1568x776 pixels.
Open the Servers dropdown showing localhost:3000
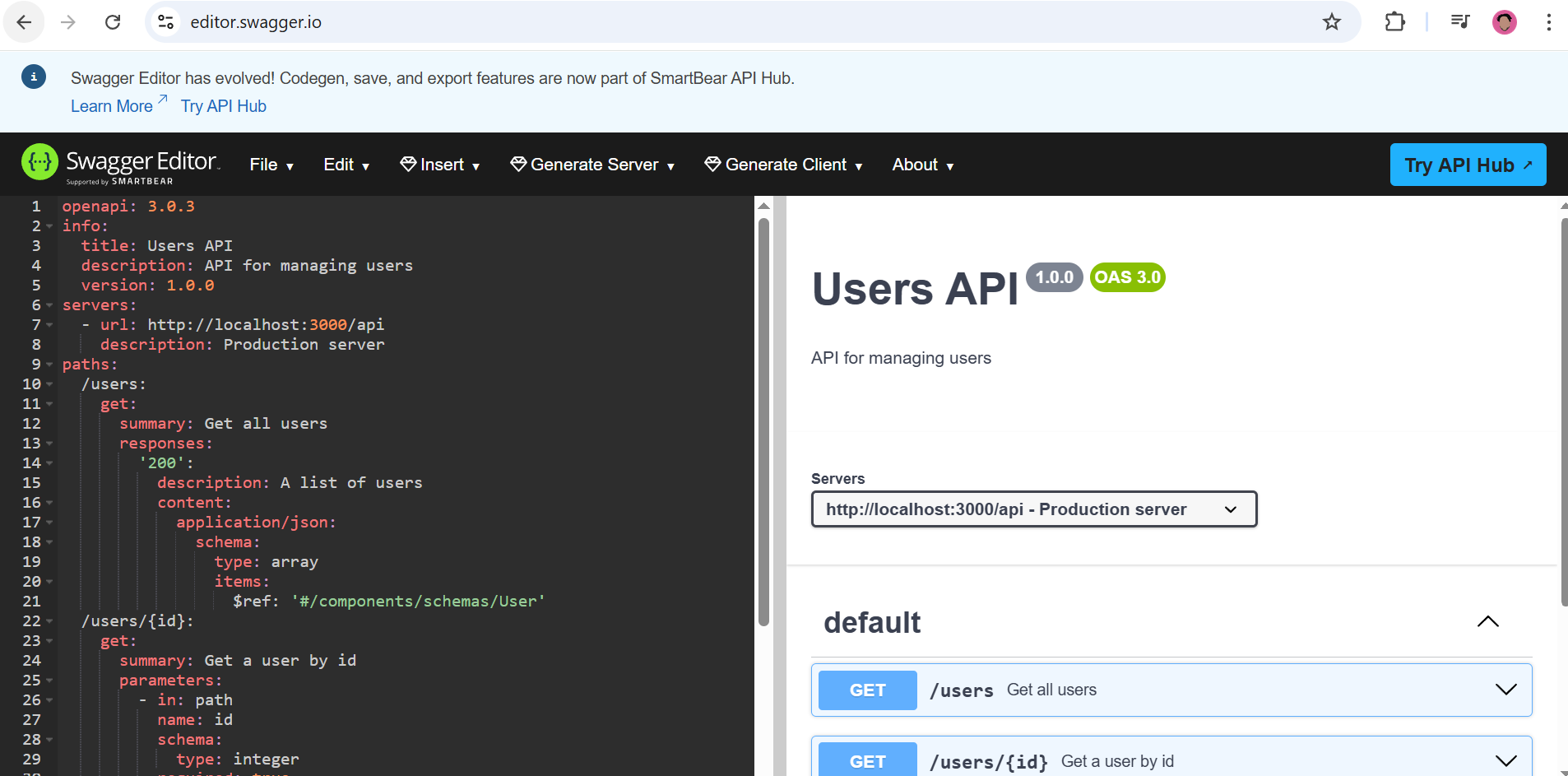[x=1034, y=509]
